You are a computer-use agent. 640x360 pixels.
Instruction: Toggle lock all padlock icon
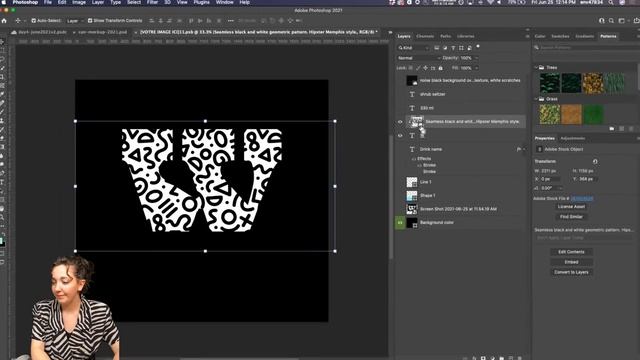click(440, 68)
